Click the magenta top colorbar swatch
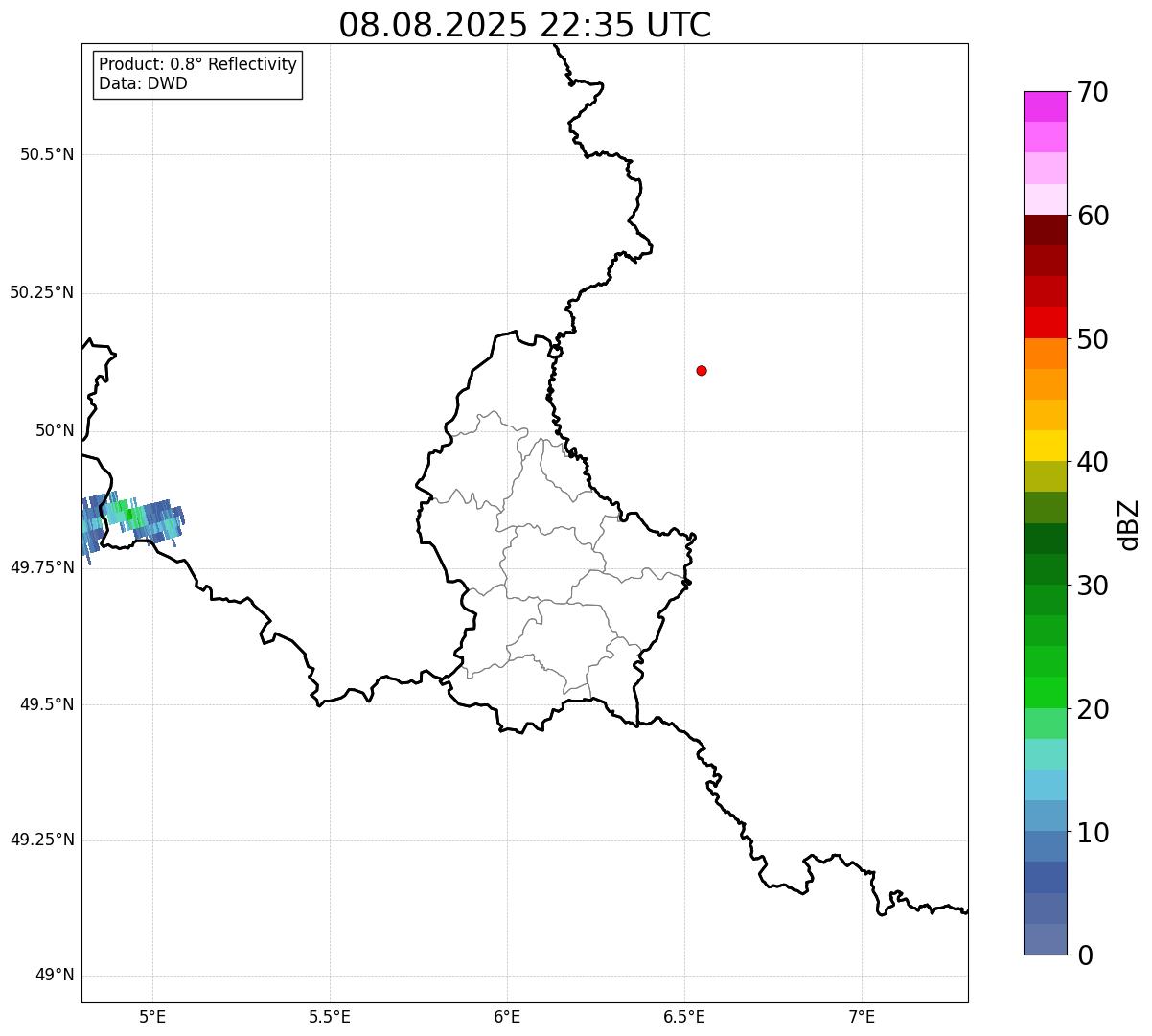The width and height of the screenshot is (1152, 1036). pos(1045,106)
